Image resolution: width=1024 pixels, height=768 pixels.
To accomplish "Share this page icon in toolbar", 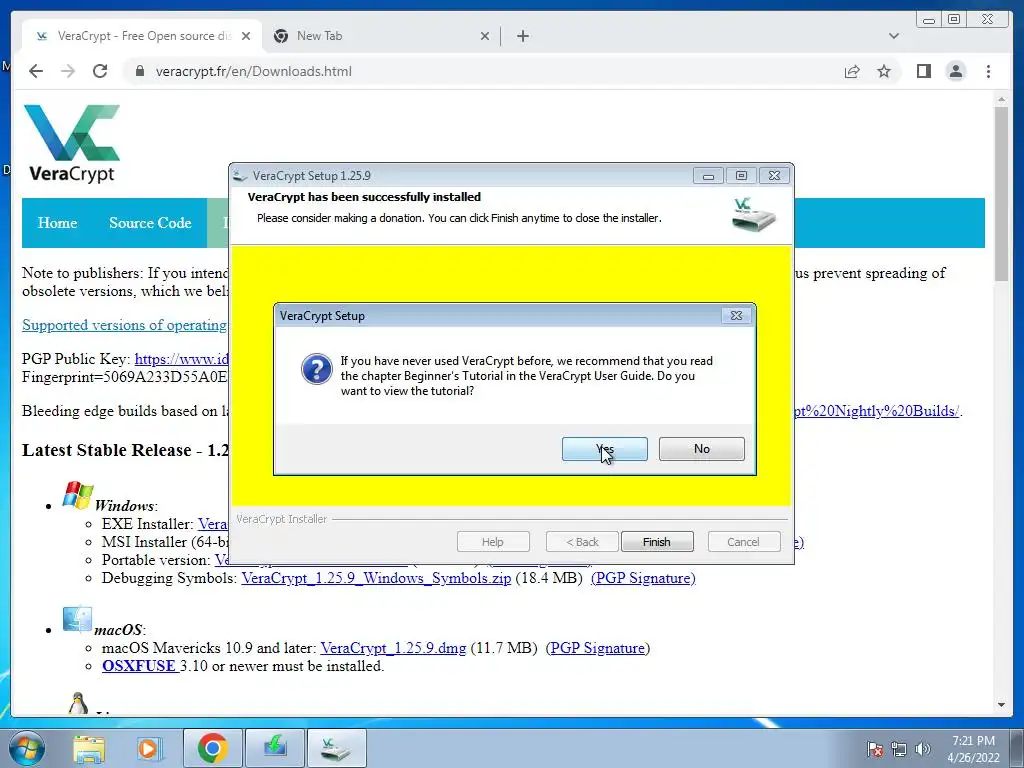I will (x=852, y=71).
